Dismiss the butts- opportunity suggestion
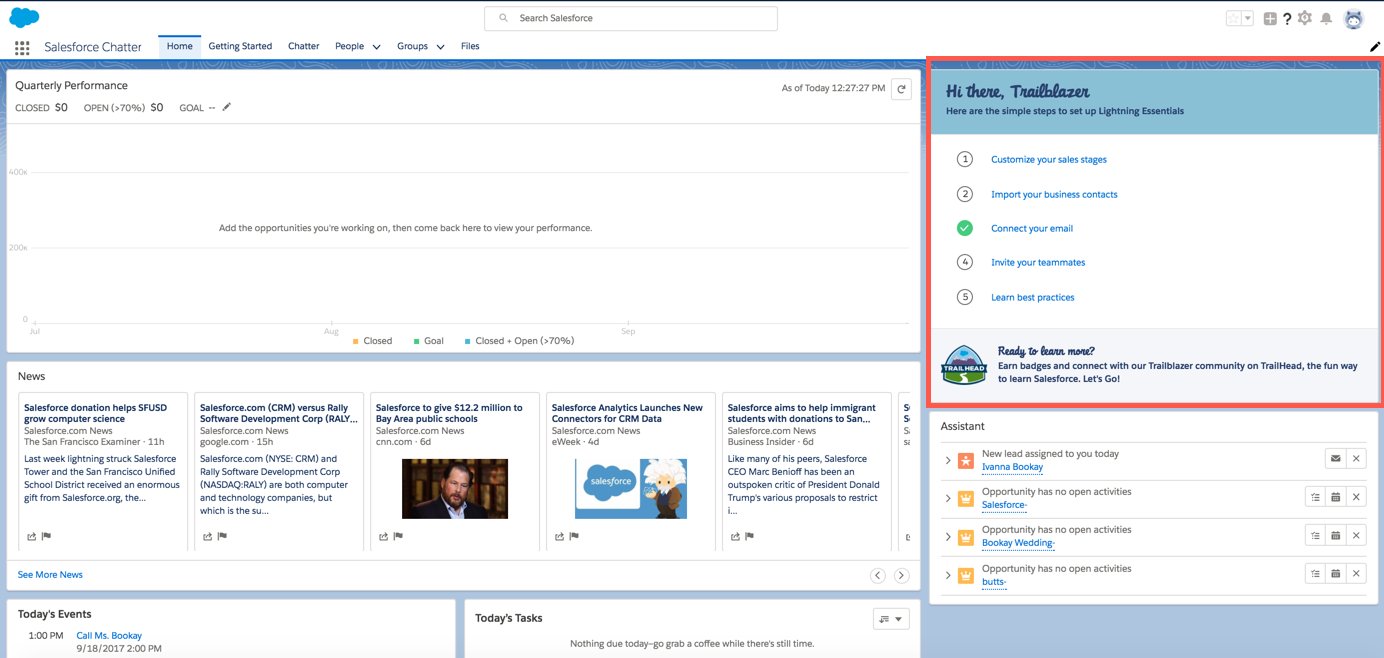1384x658 pixels. (1356, 574)
